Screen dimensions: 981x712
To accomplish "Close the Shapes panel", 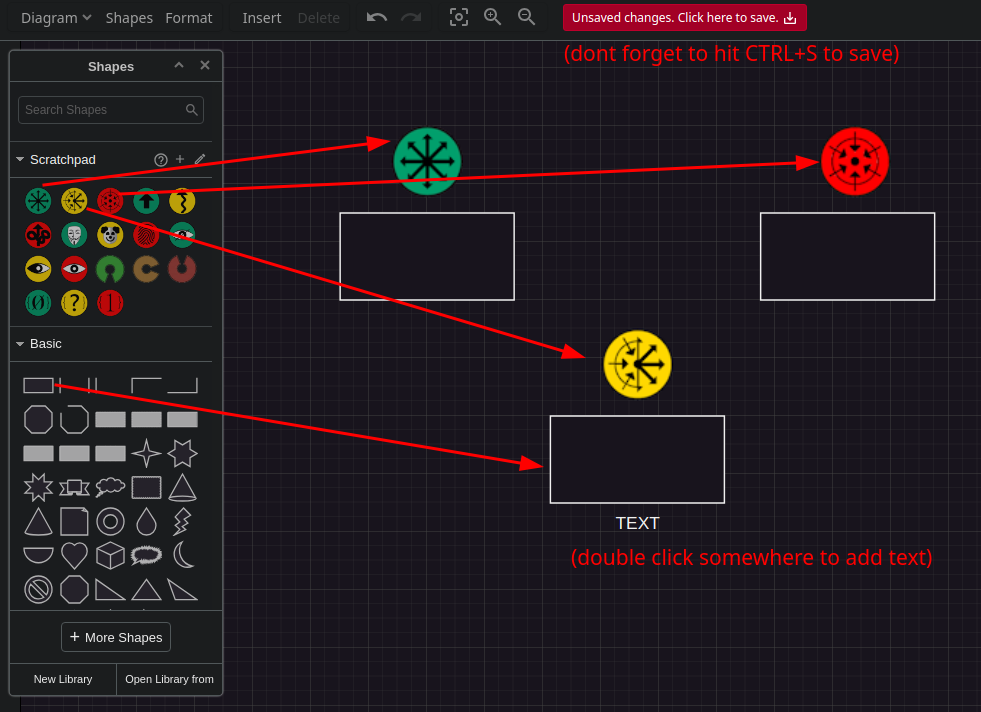I will click(x=205, y=65).
